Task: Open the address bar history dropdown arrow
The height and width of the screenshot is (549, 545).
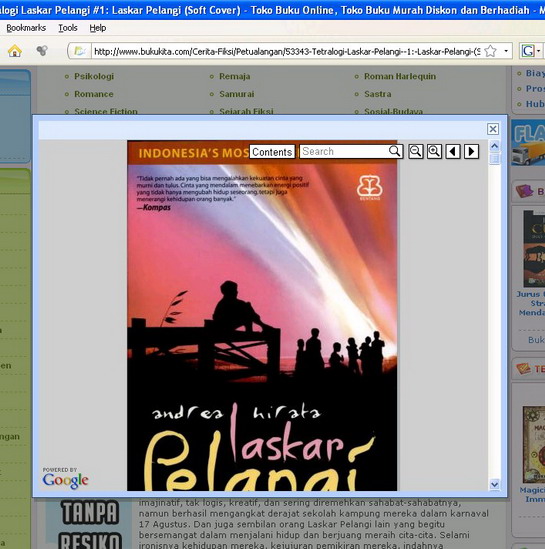Action: click(506, 51)
